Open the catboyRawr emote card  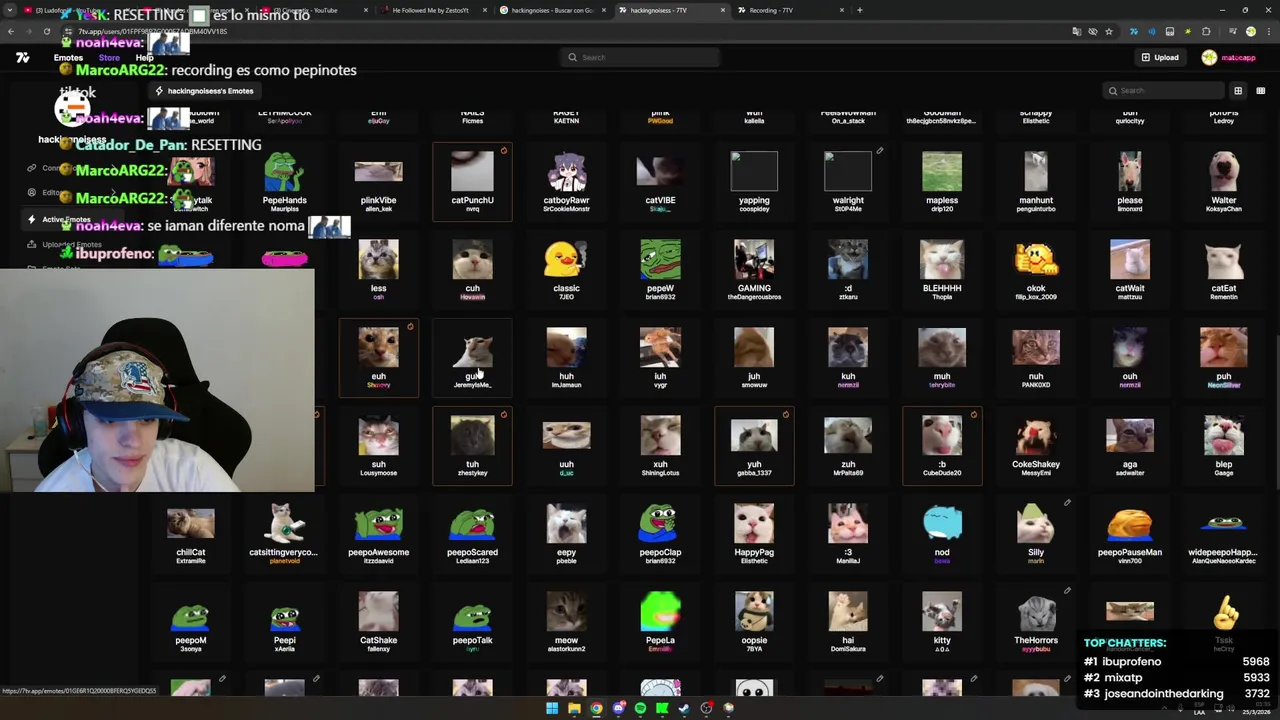point(566,180)
